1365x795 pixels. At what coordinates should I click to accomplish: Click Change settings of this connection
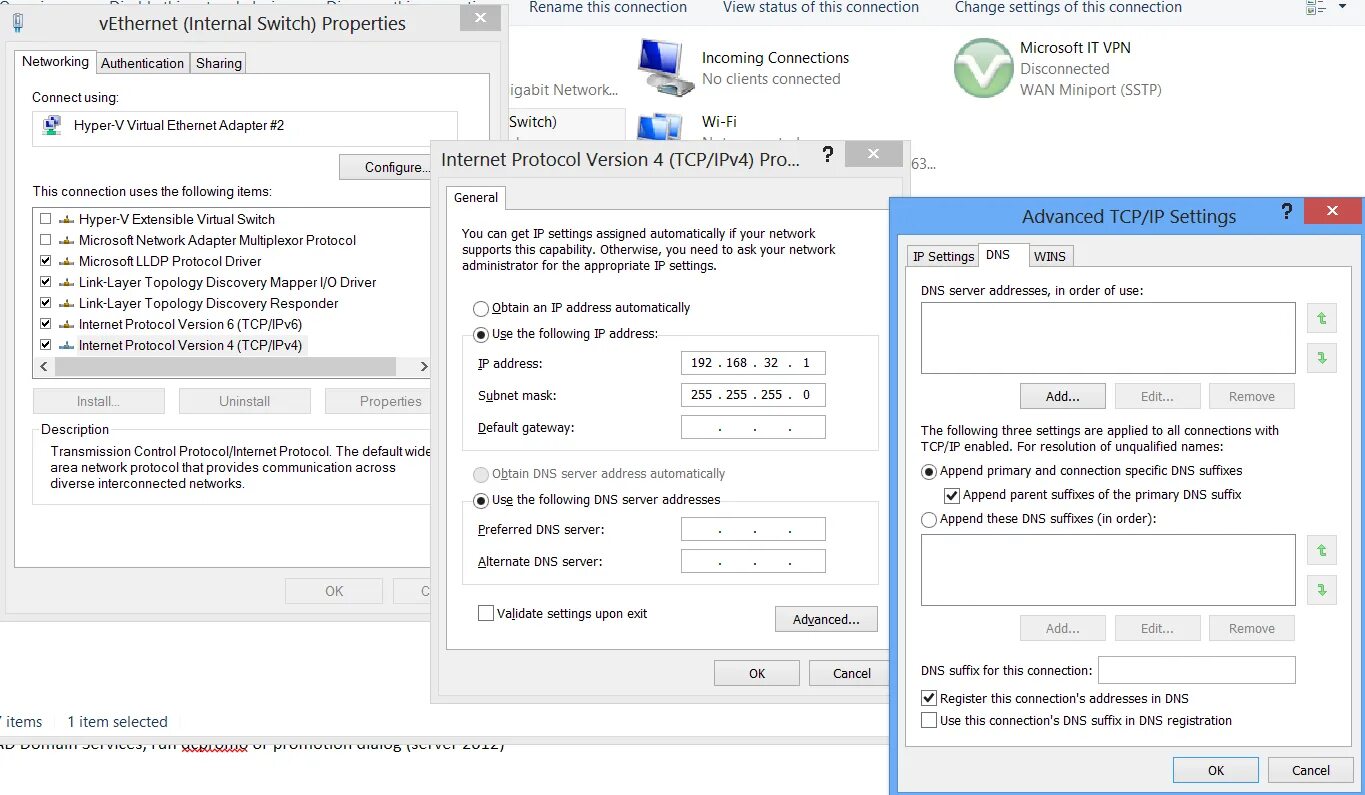tap(1068, 7)
